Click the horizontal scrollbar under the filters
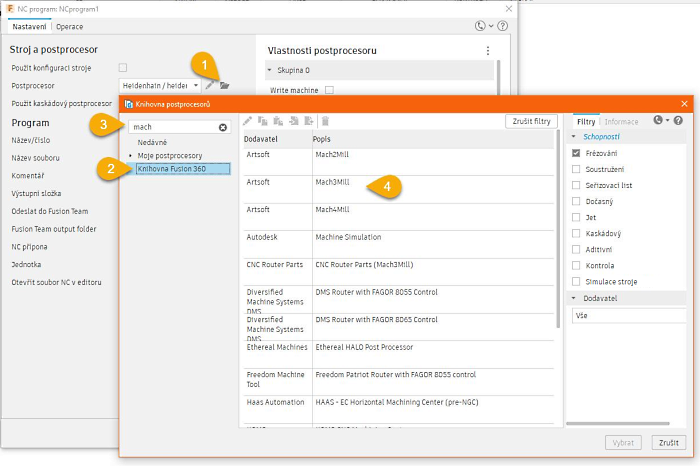The image size is (700, 466). tap(618, 423)
